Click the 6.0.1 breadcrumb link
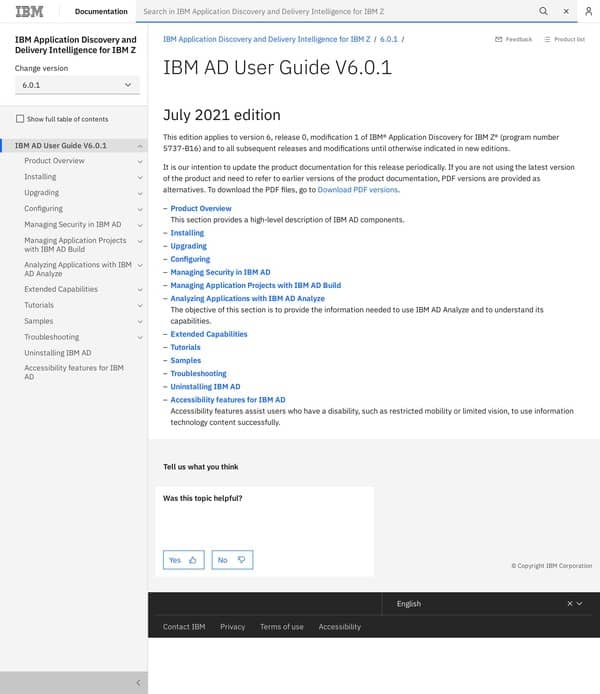Screen dimensions: 600x694 [x=389, y=39]
